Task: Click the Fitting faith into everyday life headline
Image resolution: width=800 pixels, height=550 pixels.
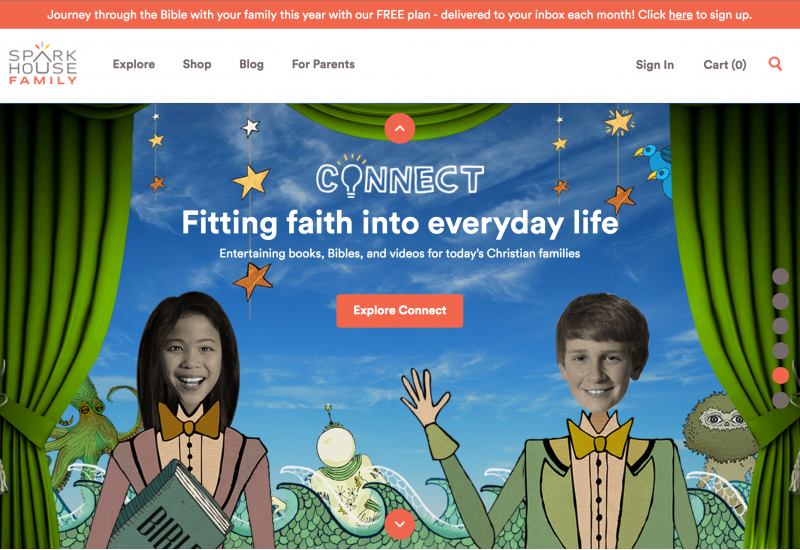Action: (400, 223)
